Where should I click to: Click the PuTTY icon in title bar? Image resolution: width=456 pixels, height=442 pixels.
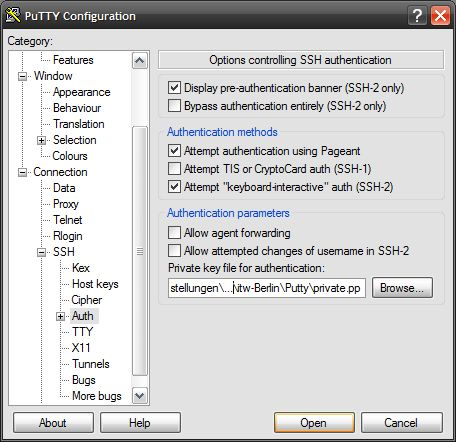click(x=13, y=15)
